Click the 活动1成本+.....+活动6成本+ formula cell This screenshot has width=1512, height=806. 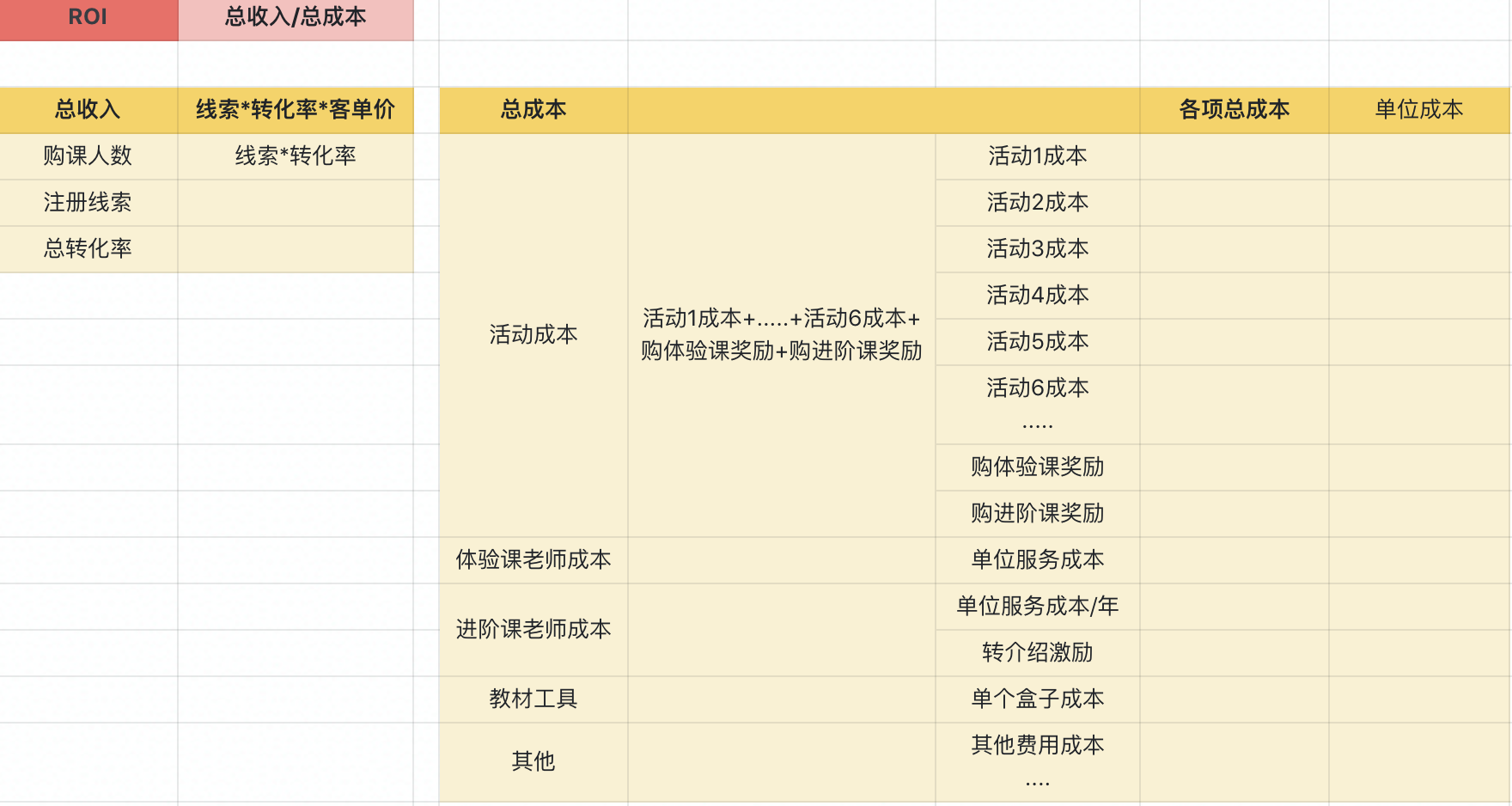coord(782,335)
